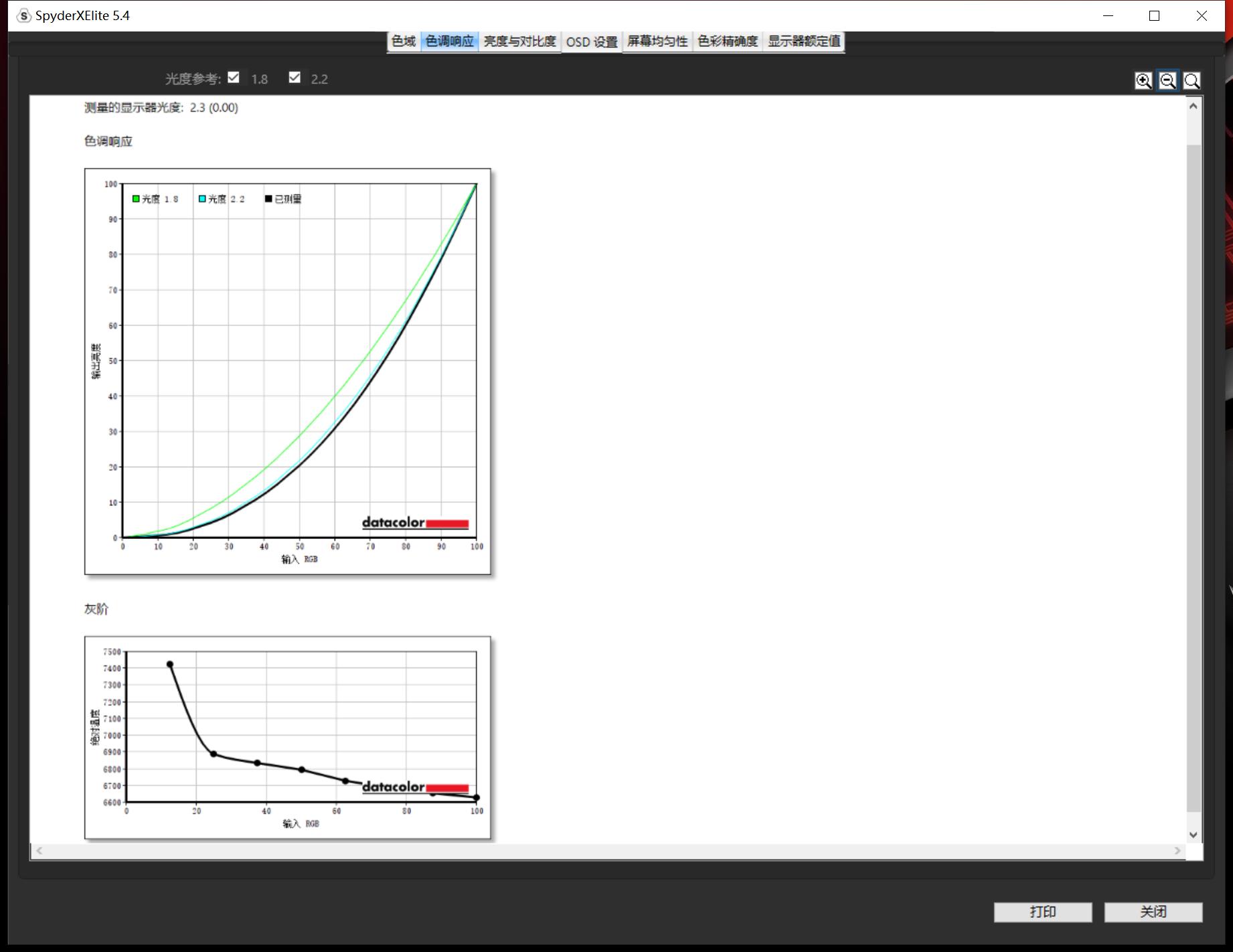Click the 打印 button
This screenshot has width=1233, height=952.
pos(1042,912)
